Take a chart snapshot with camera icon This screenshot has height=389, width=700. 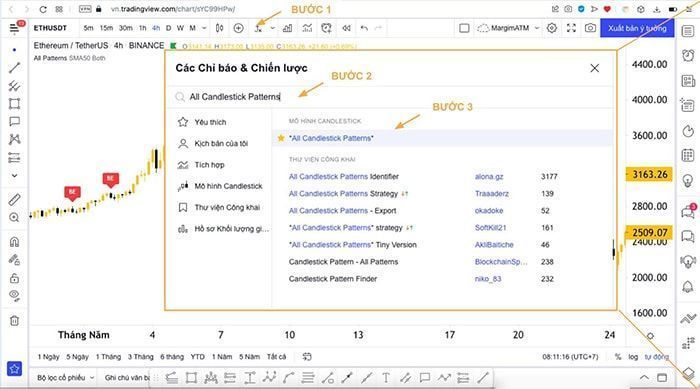590,28
